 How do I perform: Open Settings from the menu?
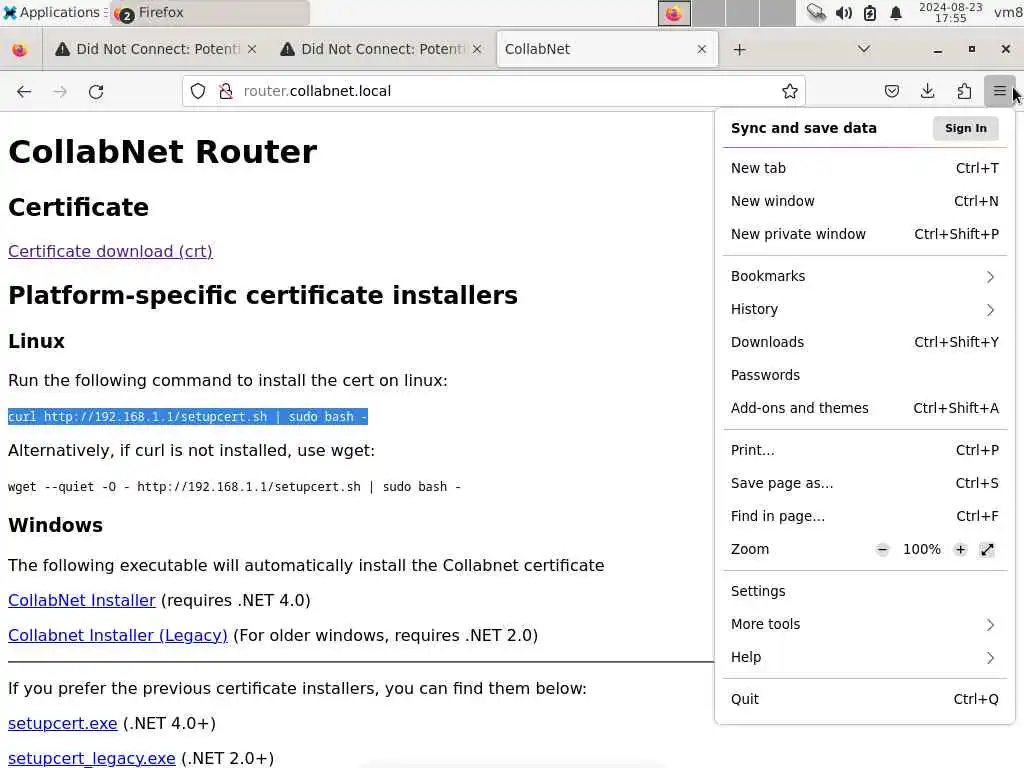point(865,592)
